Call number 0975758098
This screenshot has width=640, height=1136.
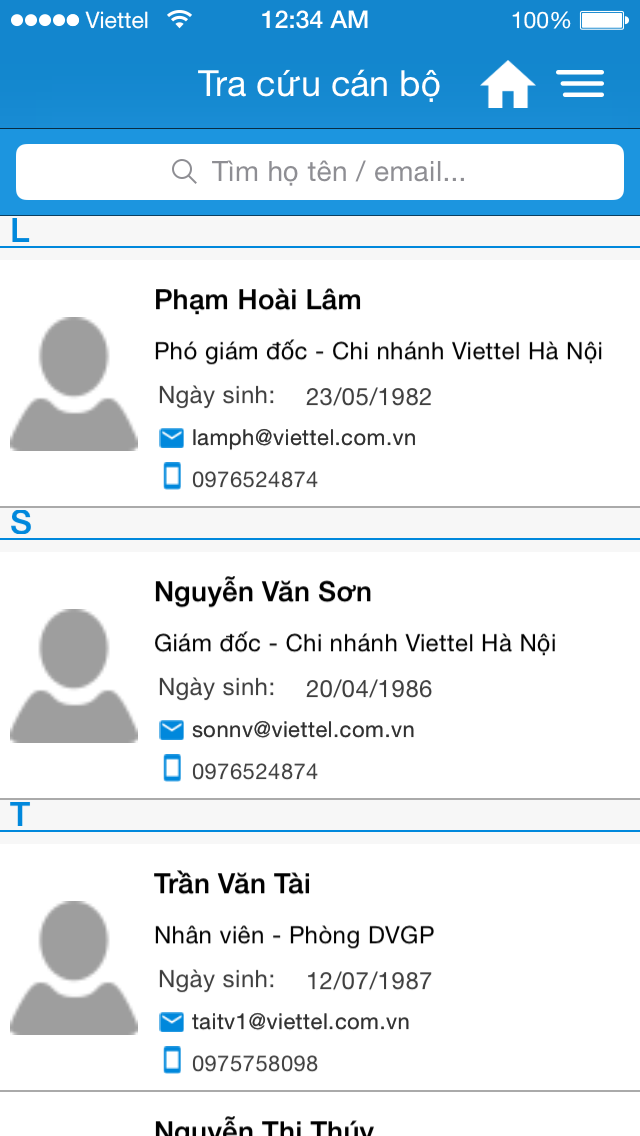[254, 1064]
